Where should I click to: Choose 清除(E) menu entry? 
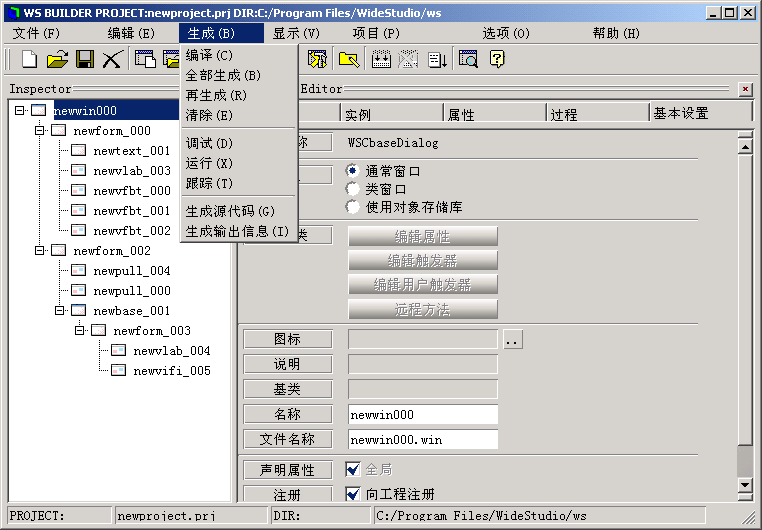tap(239, 115)
